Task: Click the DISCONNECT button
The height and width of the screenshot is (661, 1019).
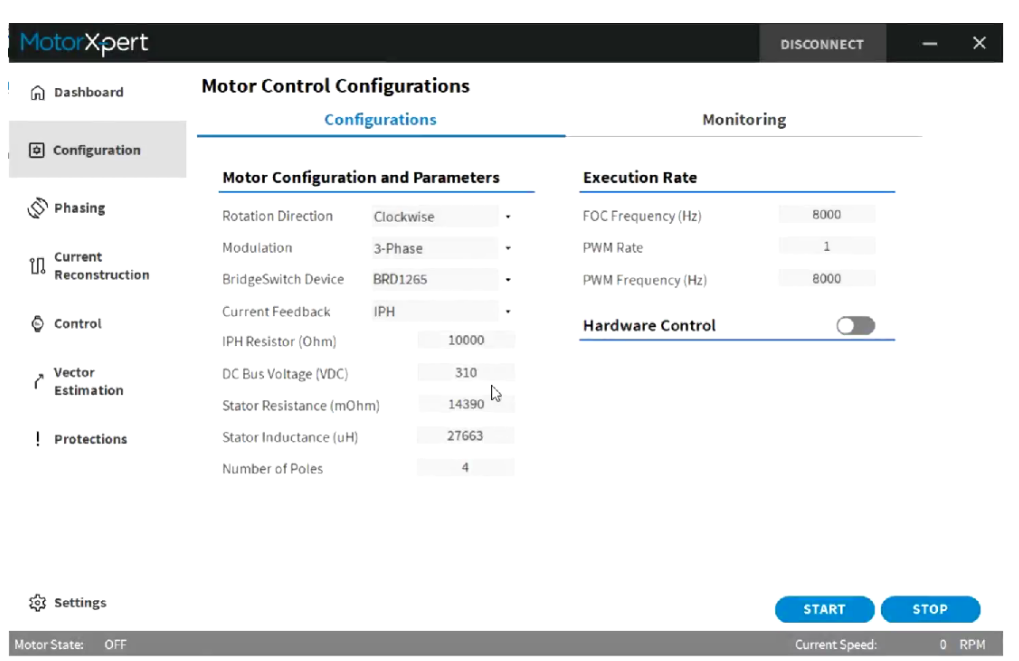Action: 821,44
